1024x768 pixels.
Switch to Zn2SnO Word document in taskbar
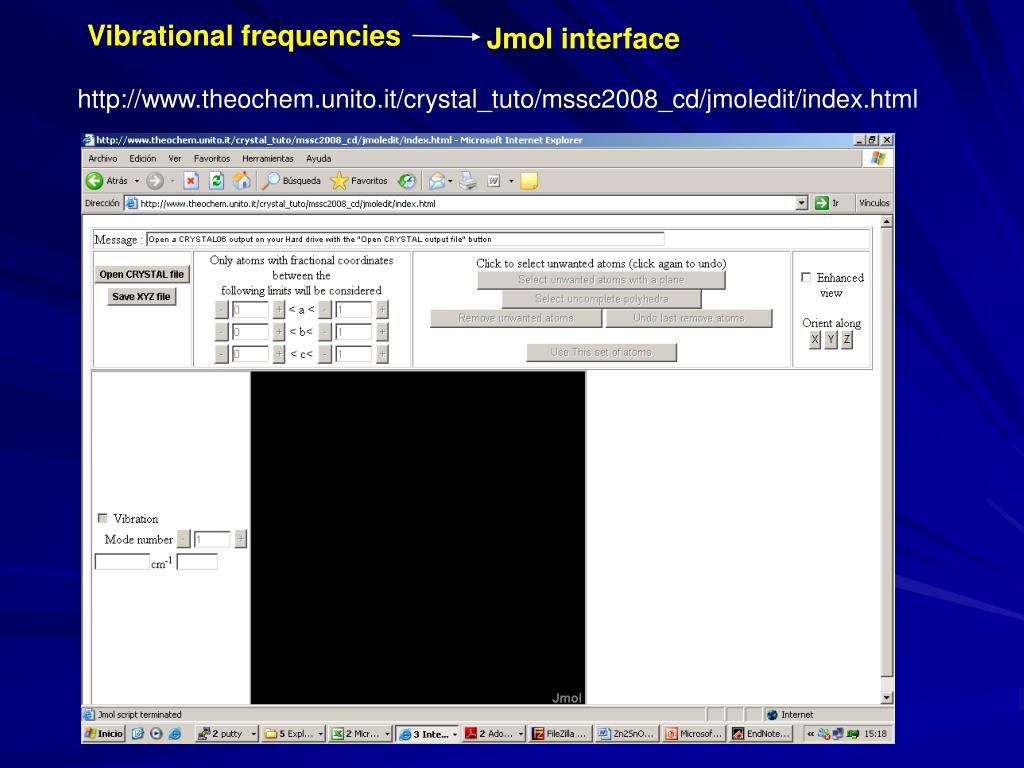click(627, 734)
